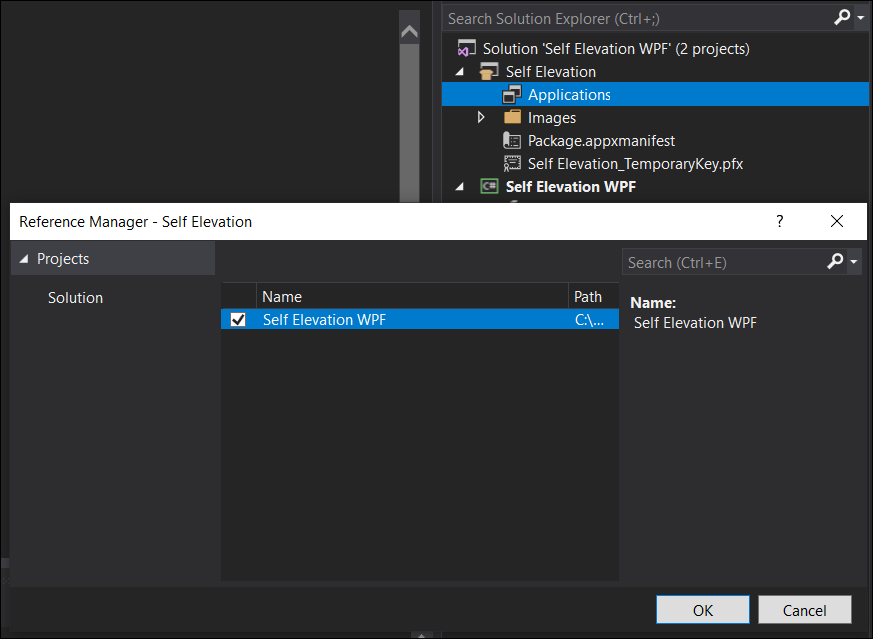Viewport: 873px width, 639px height.
Task: Expand the Images folder
Action: click(481, 117)
